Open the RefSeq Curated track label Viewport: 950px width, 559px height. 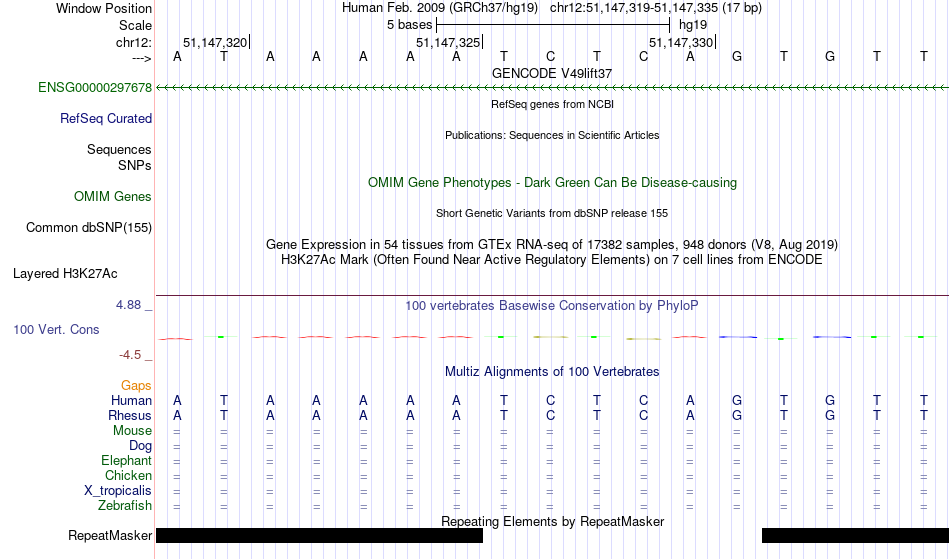106,118
